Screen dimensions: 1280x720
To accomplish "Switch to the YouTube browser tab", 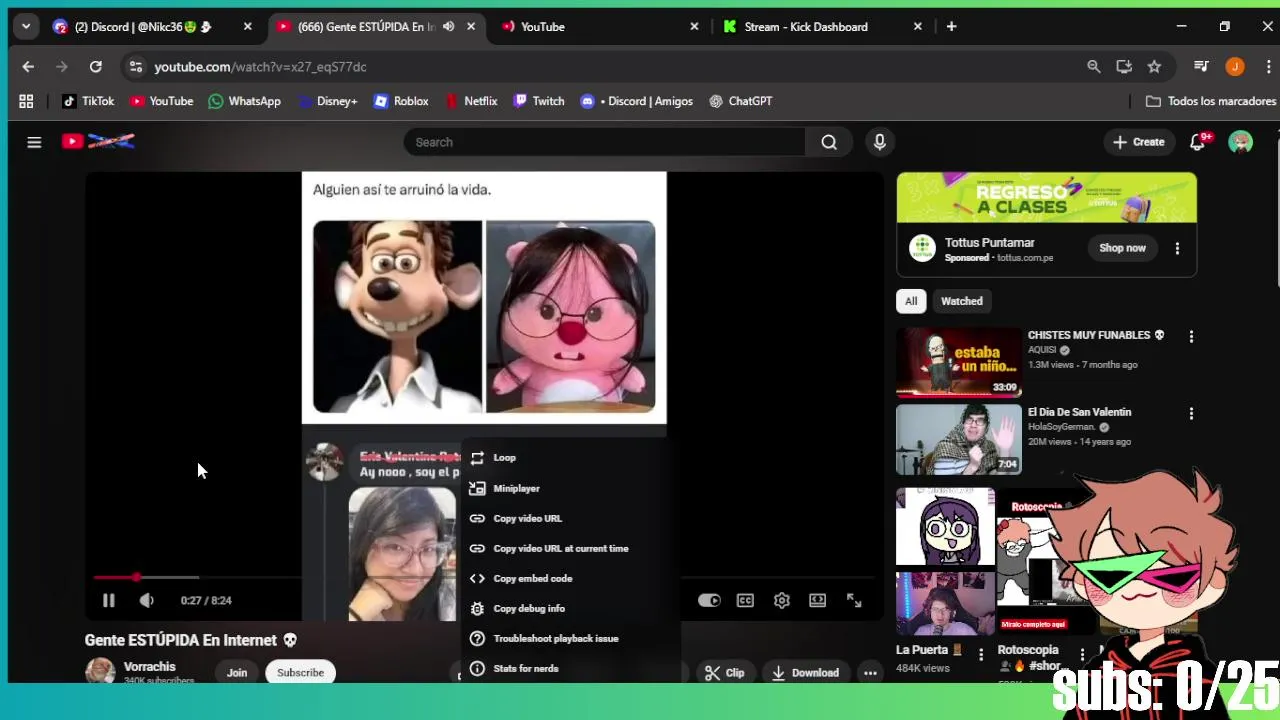I will (x=600, y=27).
